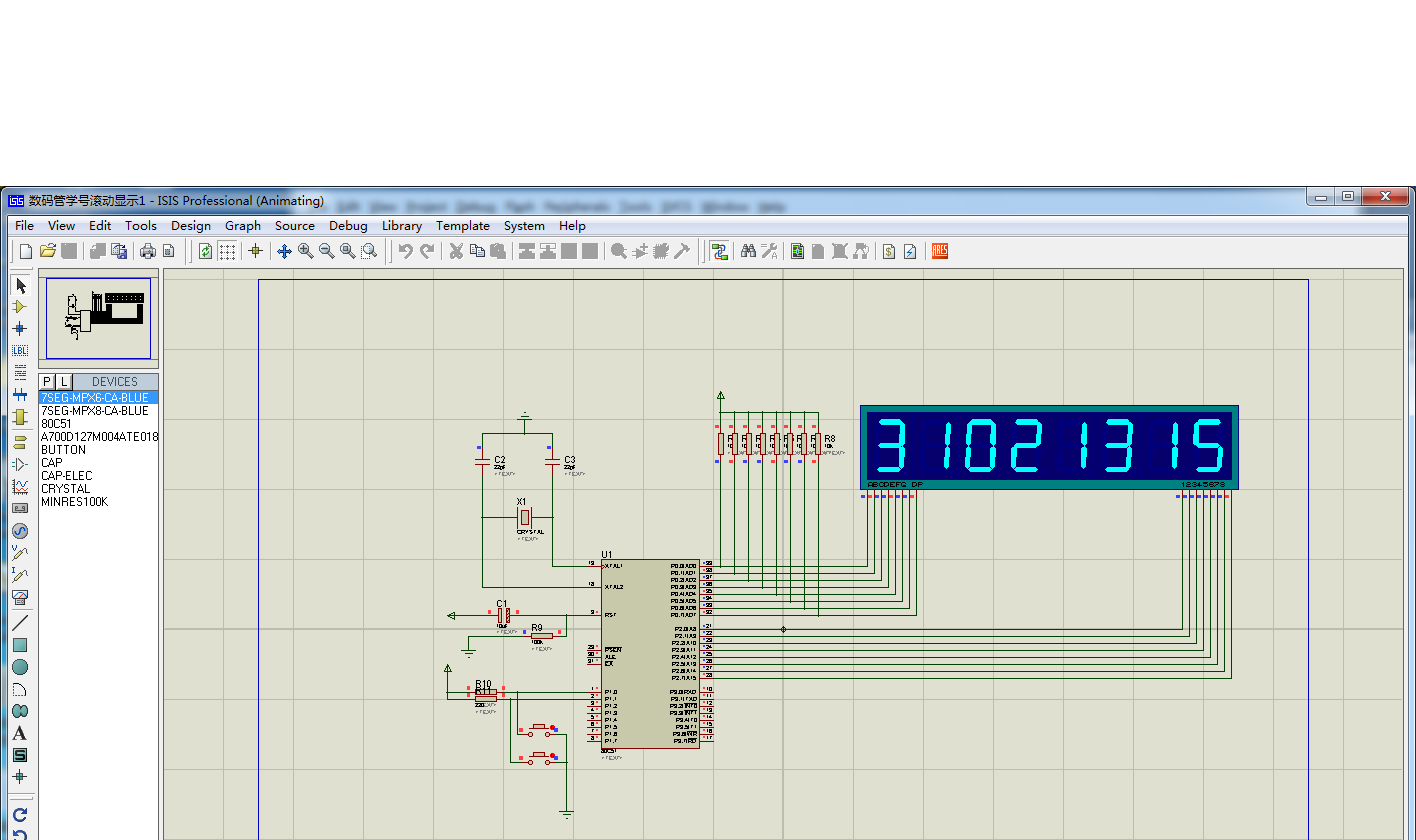Open the Debug menu
The height and width of the screenshot is (840, 1416).
[x=348, y=226]
